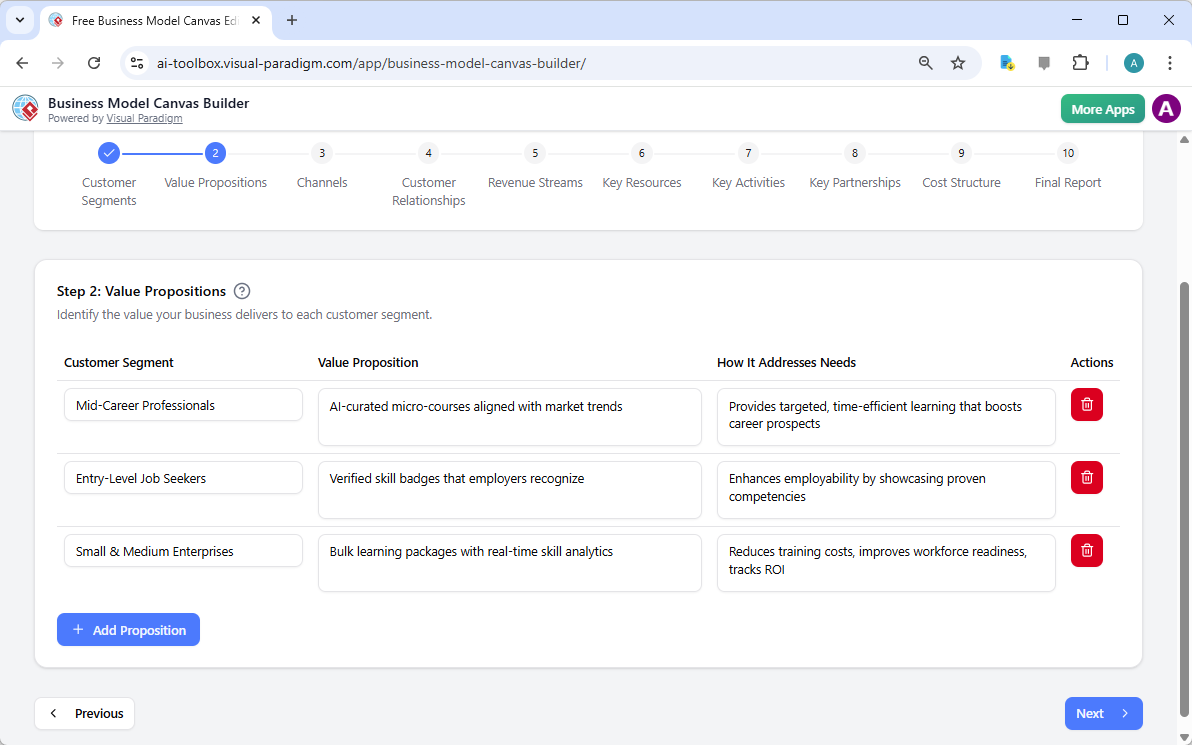Delete the Entry-Level Job Seekers proposition row
This screenshot has height=745, width=1192.
click(1086, 477)
